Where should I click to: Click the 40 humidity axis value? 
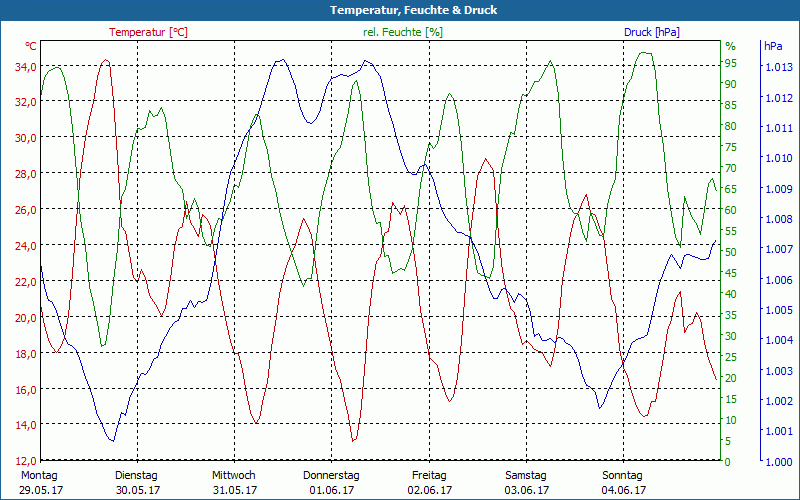[731, 294]
